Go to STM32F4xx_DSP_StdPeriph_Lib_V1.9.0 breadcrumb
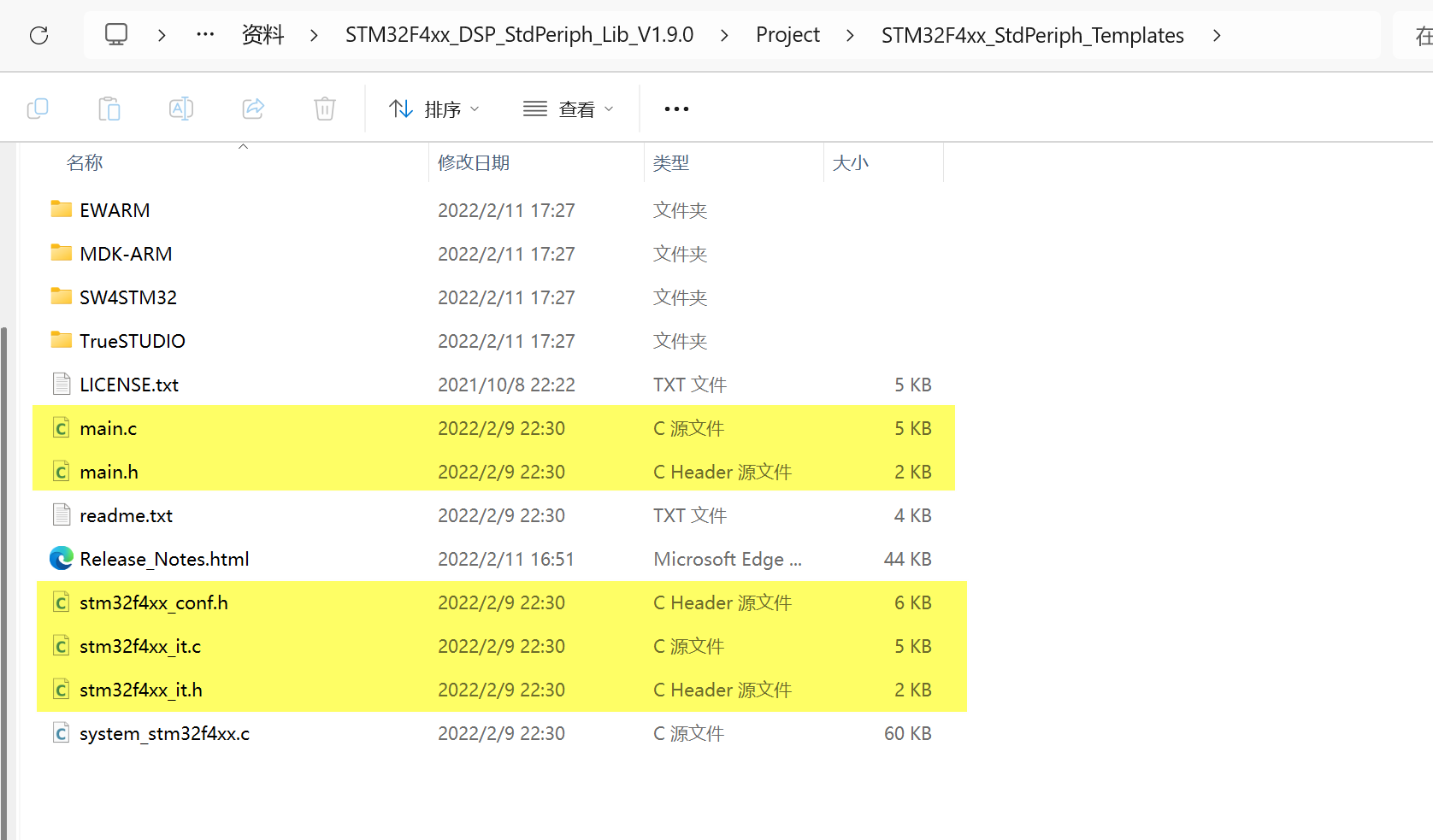Viewport: 1433px width, 840px height. point(519,35)
